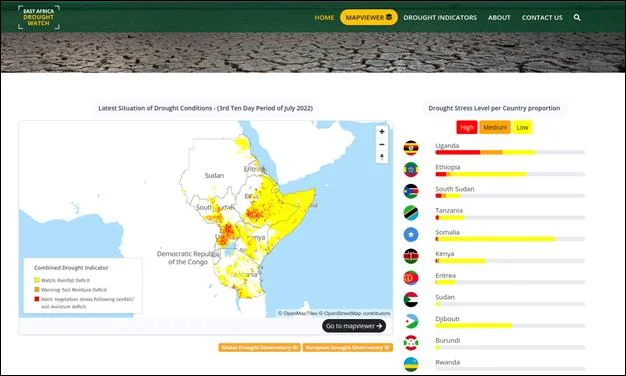Click the Rwanda flag icon

coord(411,364)
